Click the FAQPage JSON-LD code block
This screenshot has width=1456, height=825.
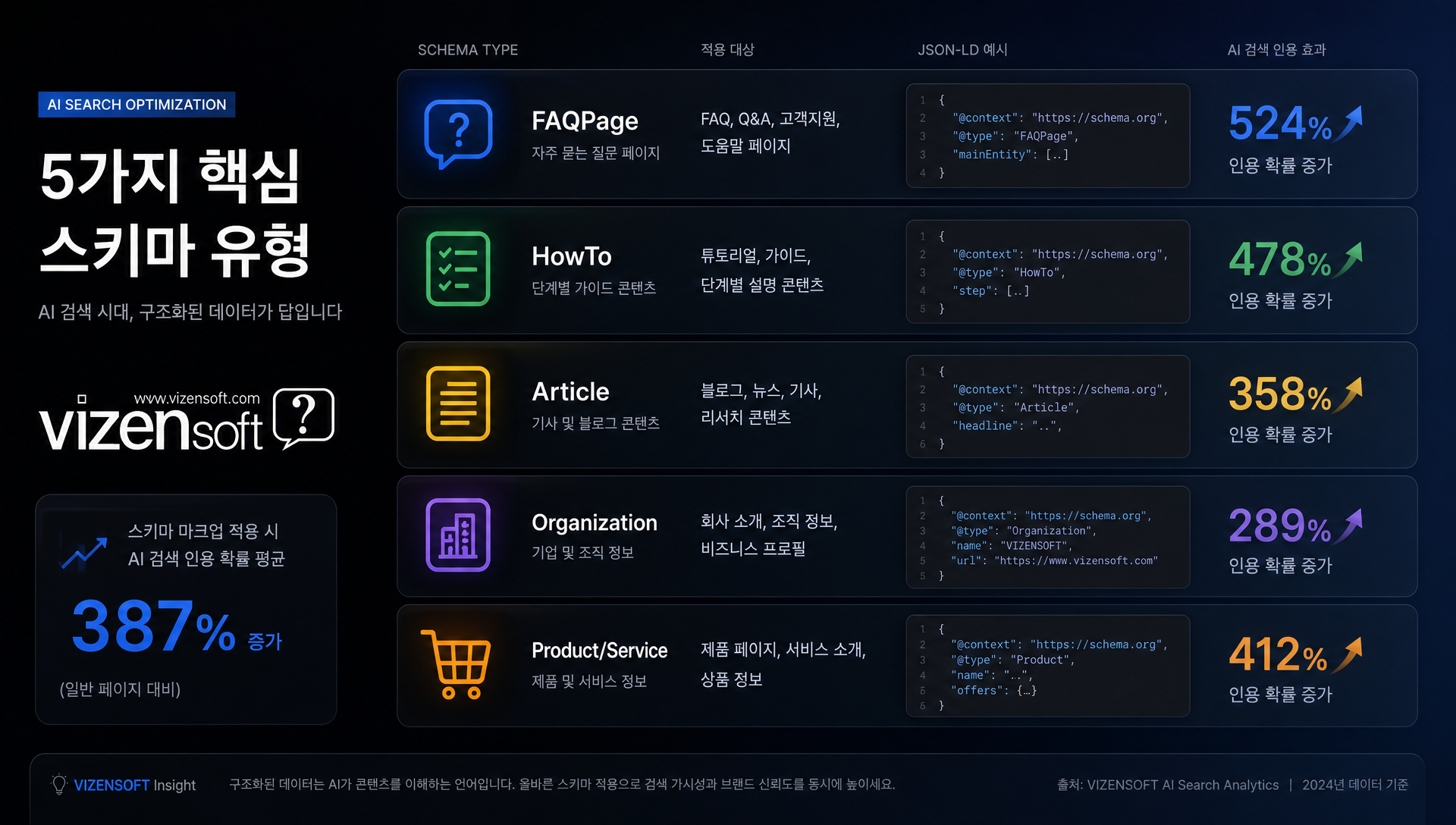click(1047, 136)
